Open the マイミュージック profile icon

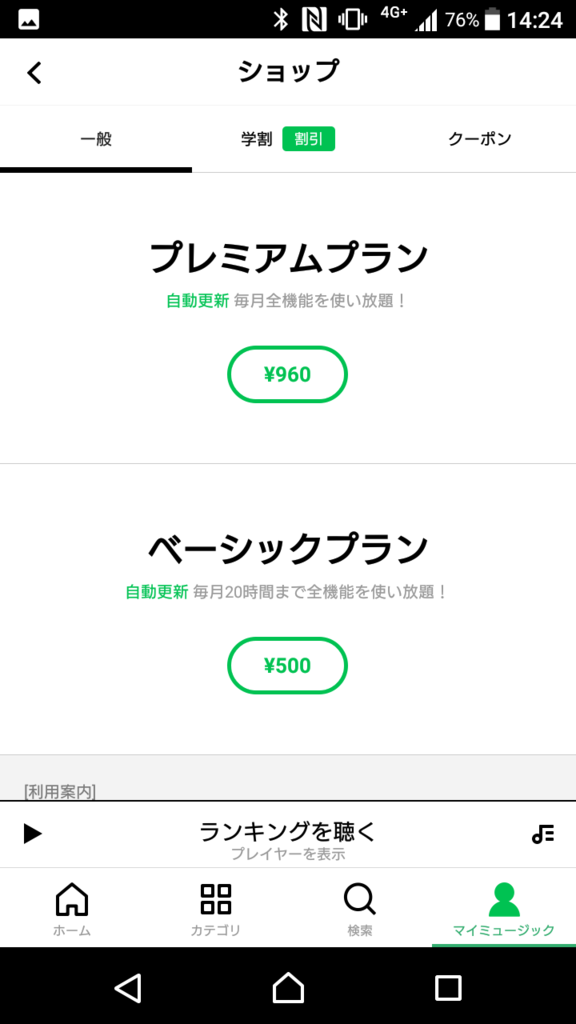(x=504, y=899)
